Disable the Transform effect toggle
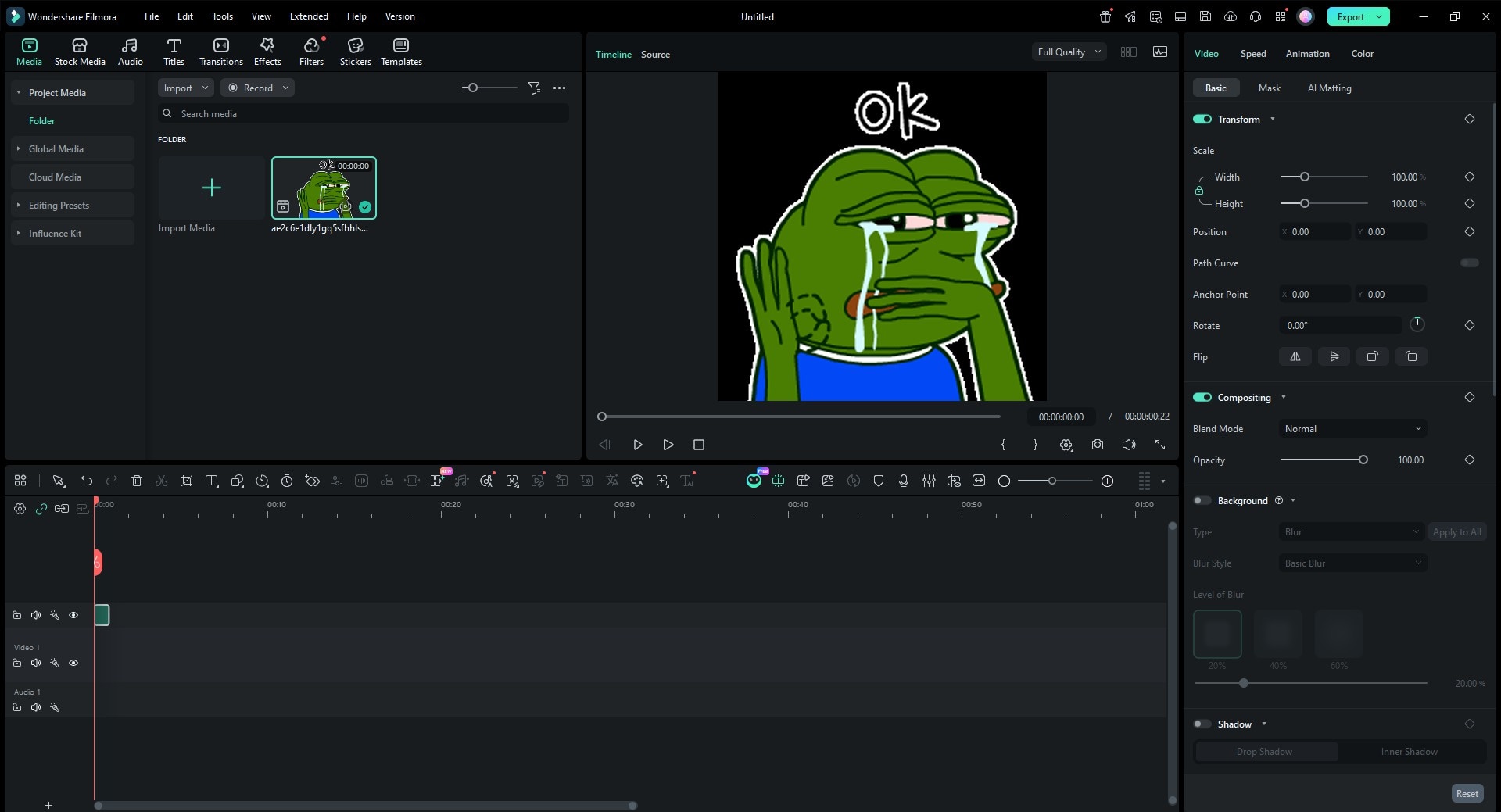Screen dimensions: 1501x812 (1202, 119)
